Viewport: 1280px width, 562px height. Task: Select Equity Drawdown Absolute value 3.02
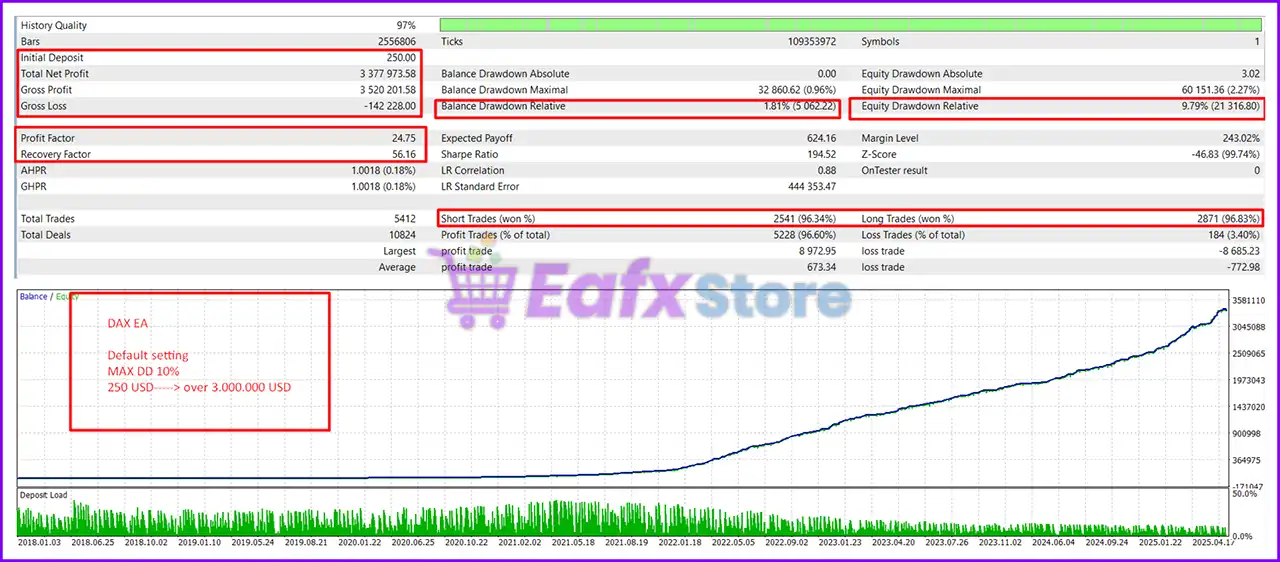tap(1249, 74)
